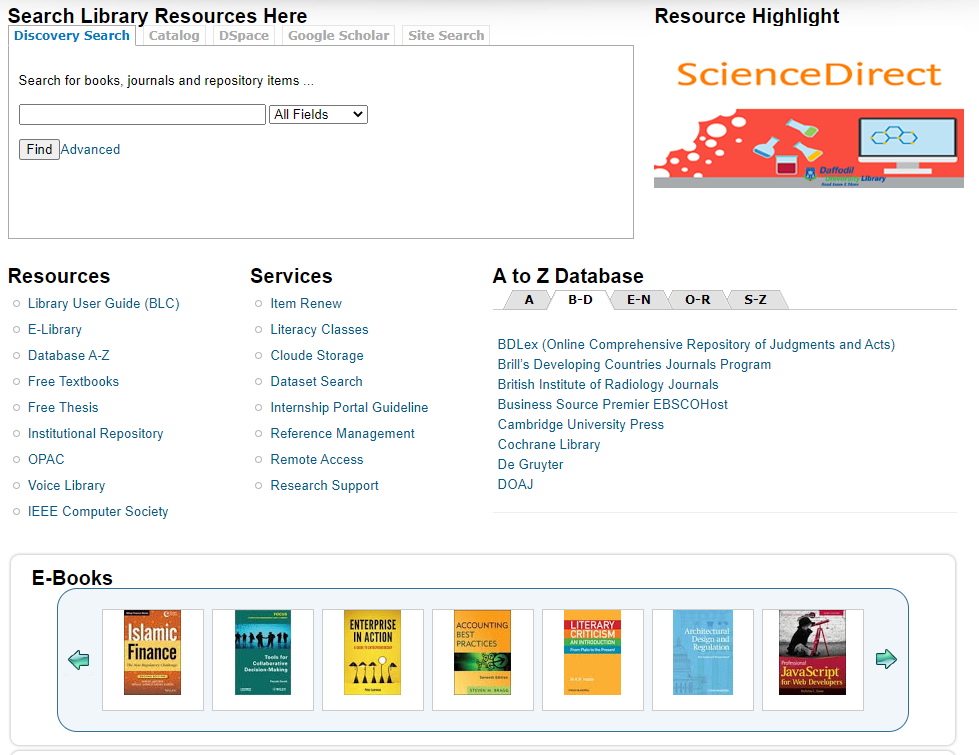Switch to the DSpace tab

(244, 36)
